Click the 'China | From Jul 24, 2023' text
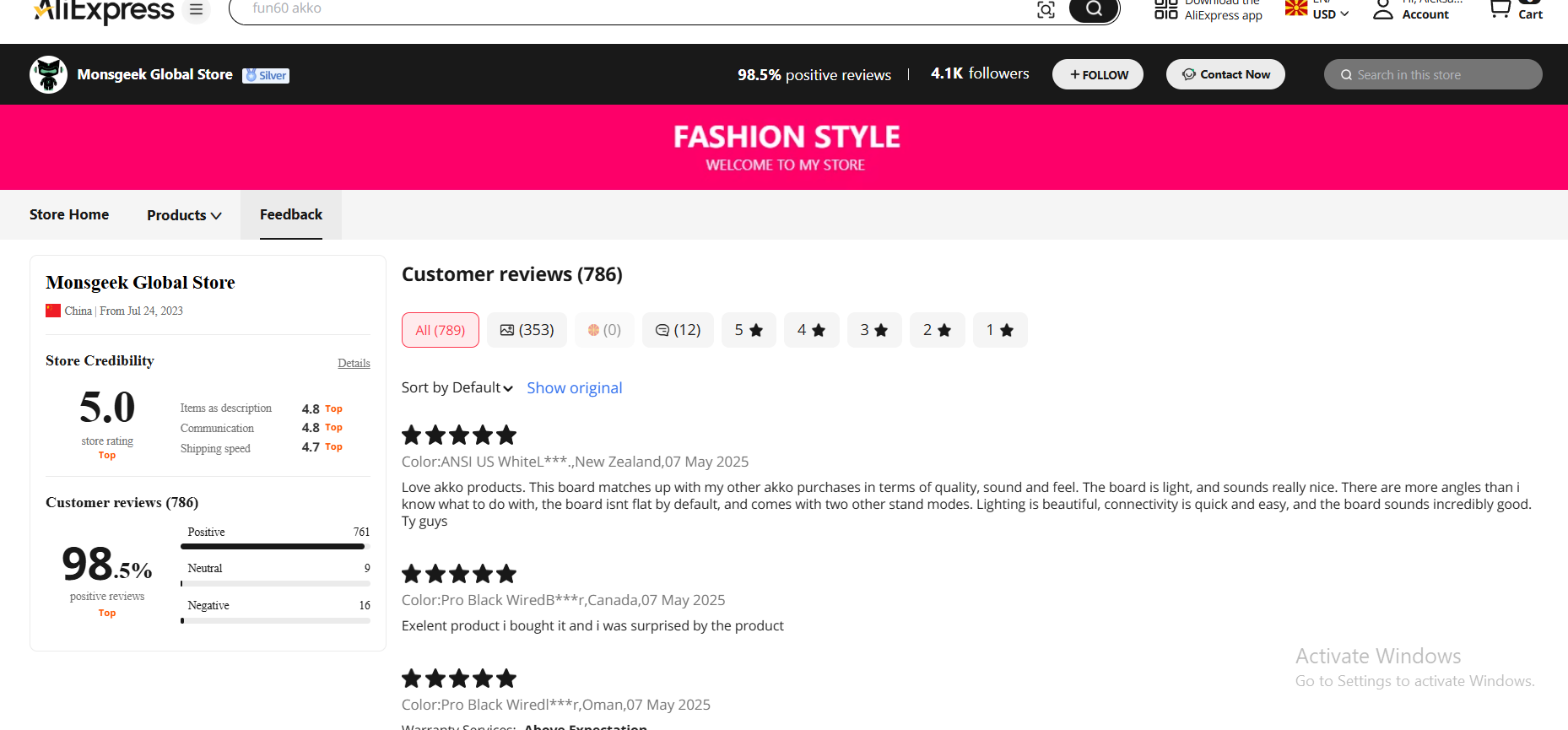 pos(124,311)
